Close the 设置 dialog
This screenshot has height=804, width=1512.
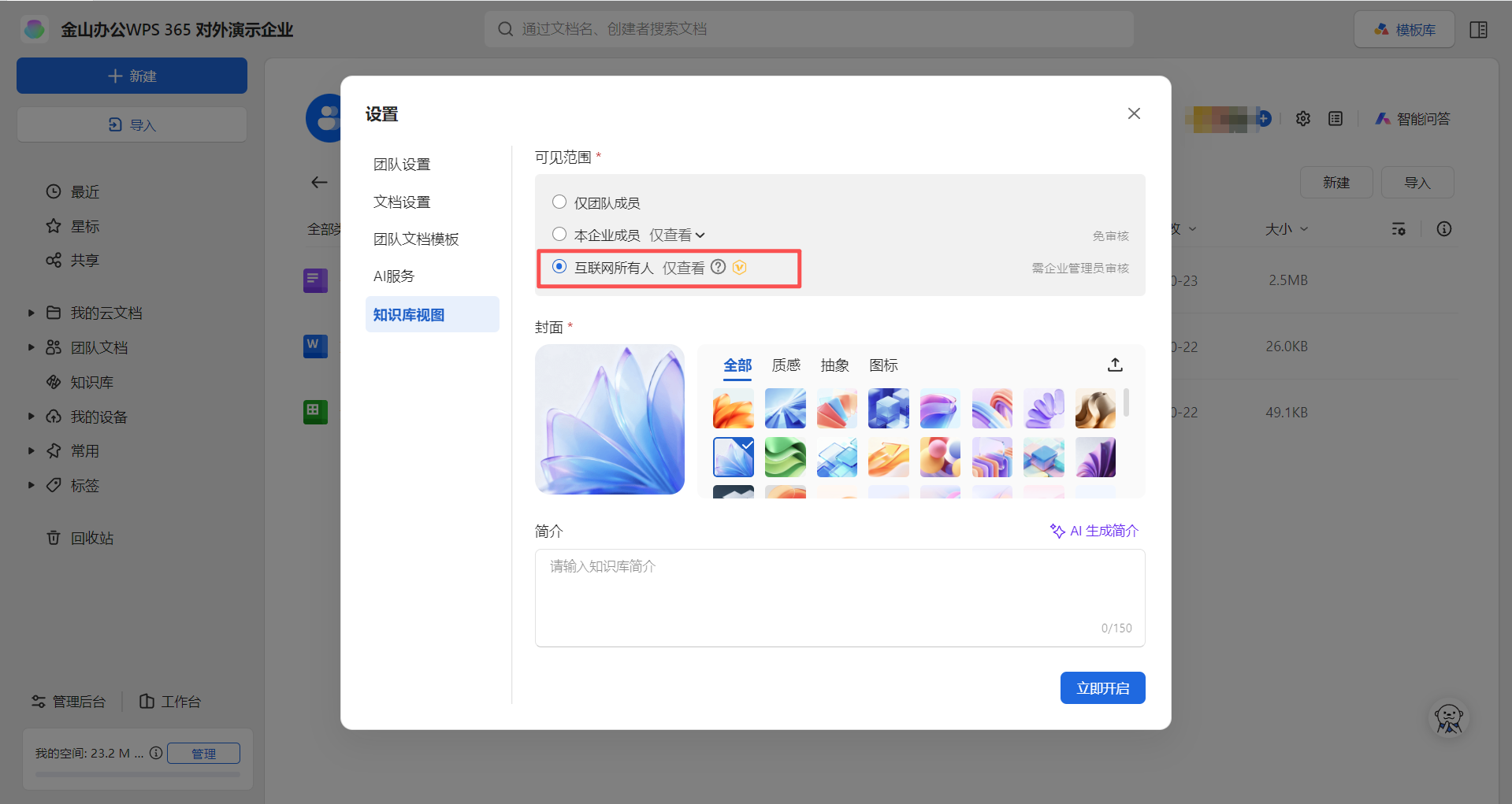(1134, 113)
